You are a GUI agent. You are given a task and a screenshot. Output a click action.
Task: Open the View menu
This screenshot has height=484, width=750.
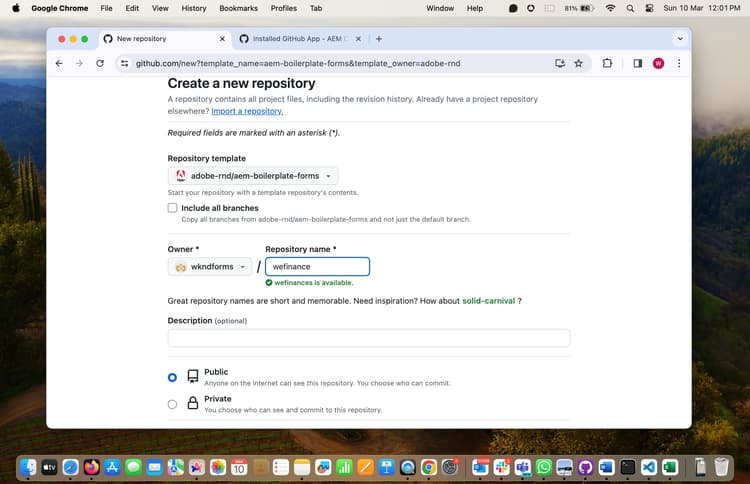160,8
